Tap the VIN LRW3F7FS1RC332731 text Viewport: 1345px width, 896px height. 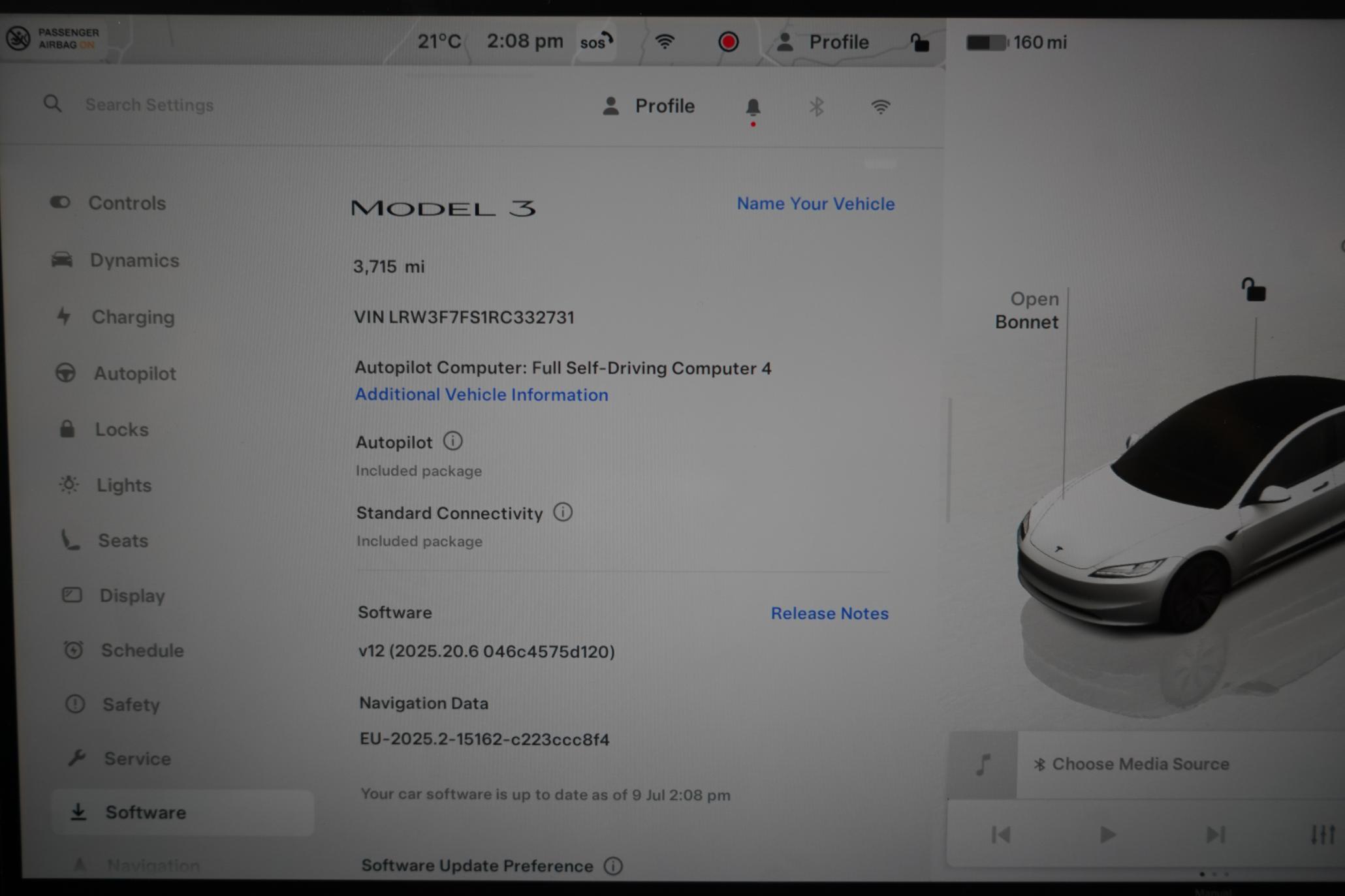click(464, 318)
